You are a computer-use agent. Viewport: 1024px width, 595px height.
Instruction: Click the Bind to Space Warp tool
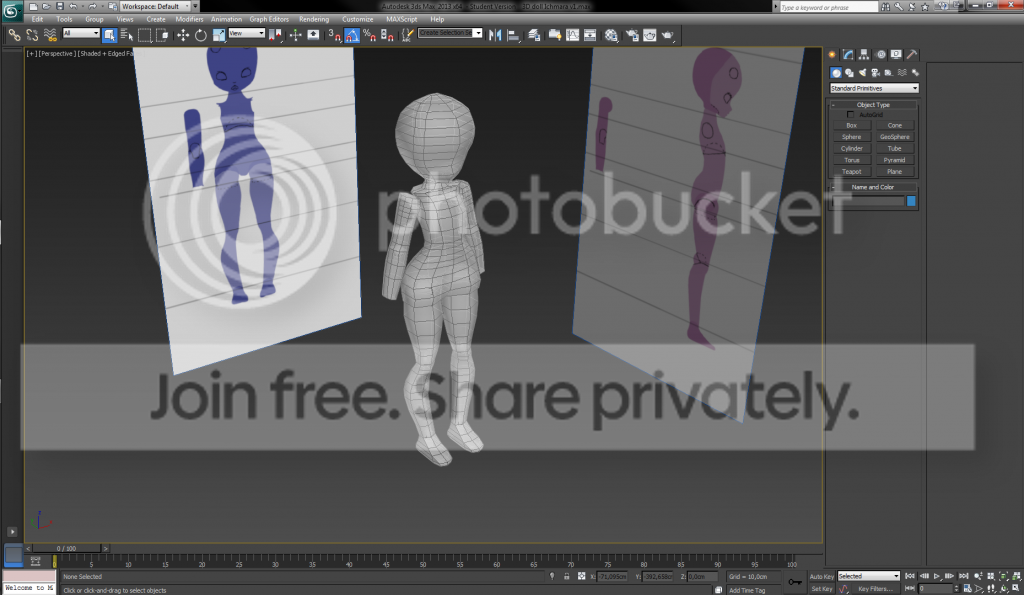coord(50,35)
